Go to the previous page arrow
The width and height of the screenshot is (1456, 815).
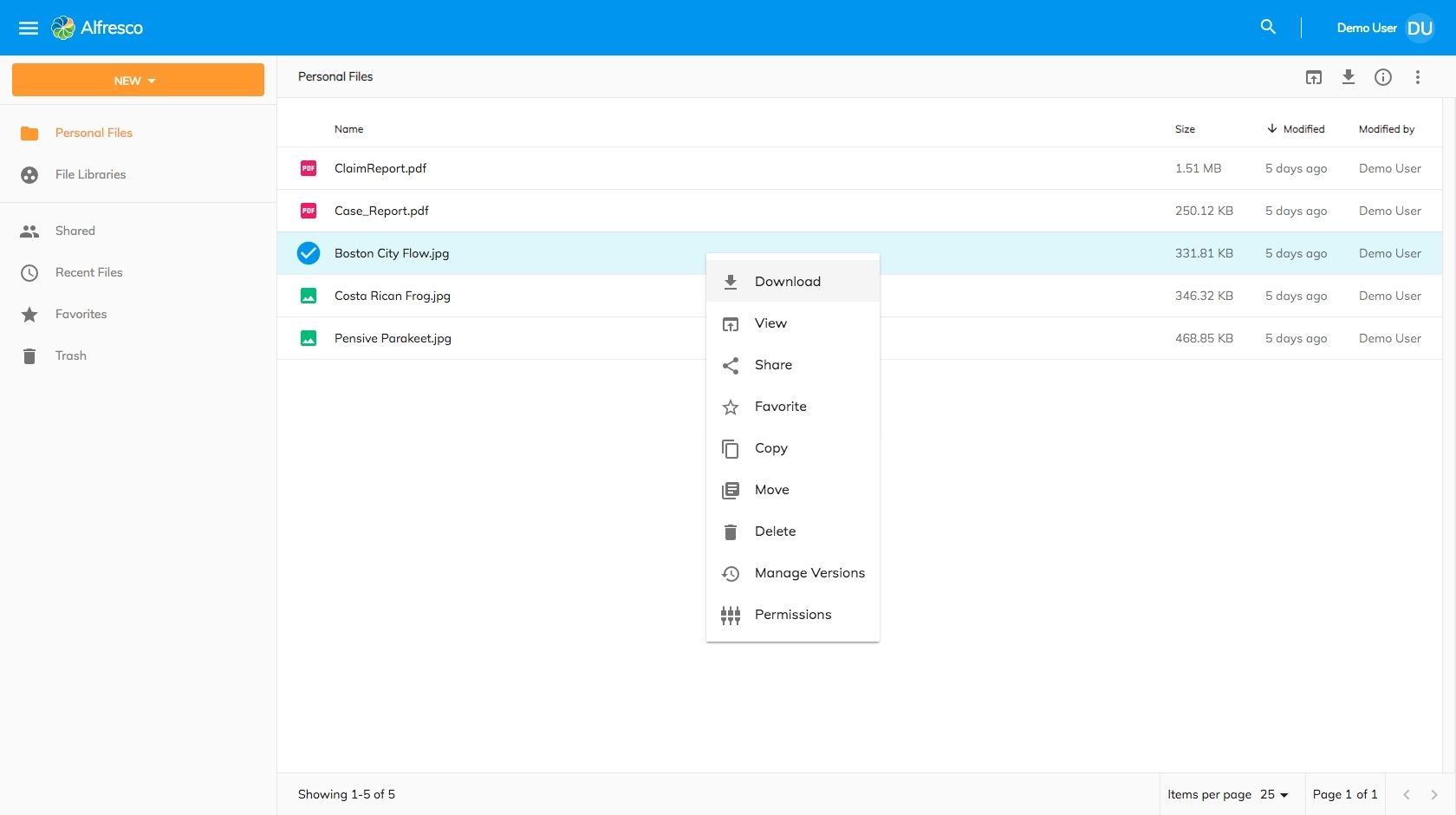tap(1407, 794)
